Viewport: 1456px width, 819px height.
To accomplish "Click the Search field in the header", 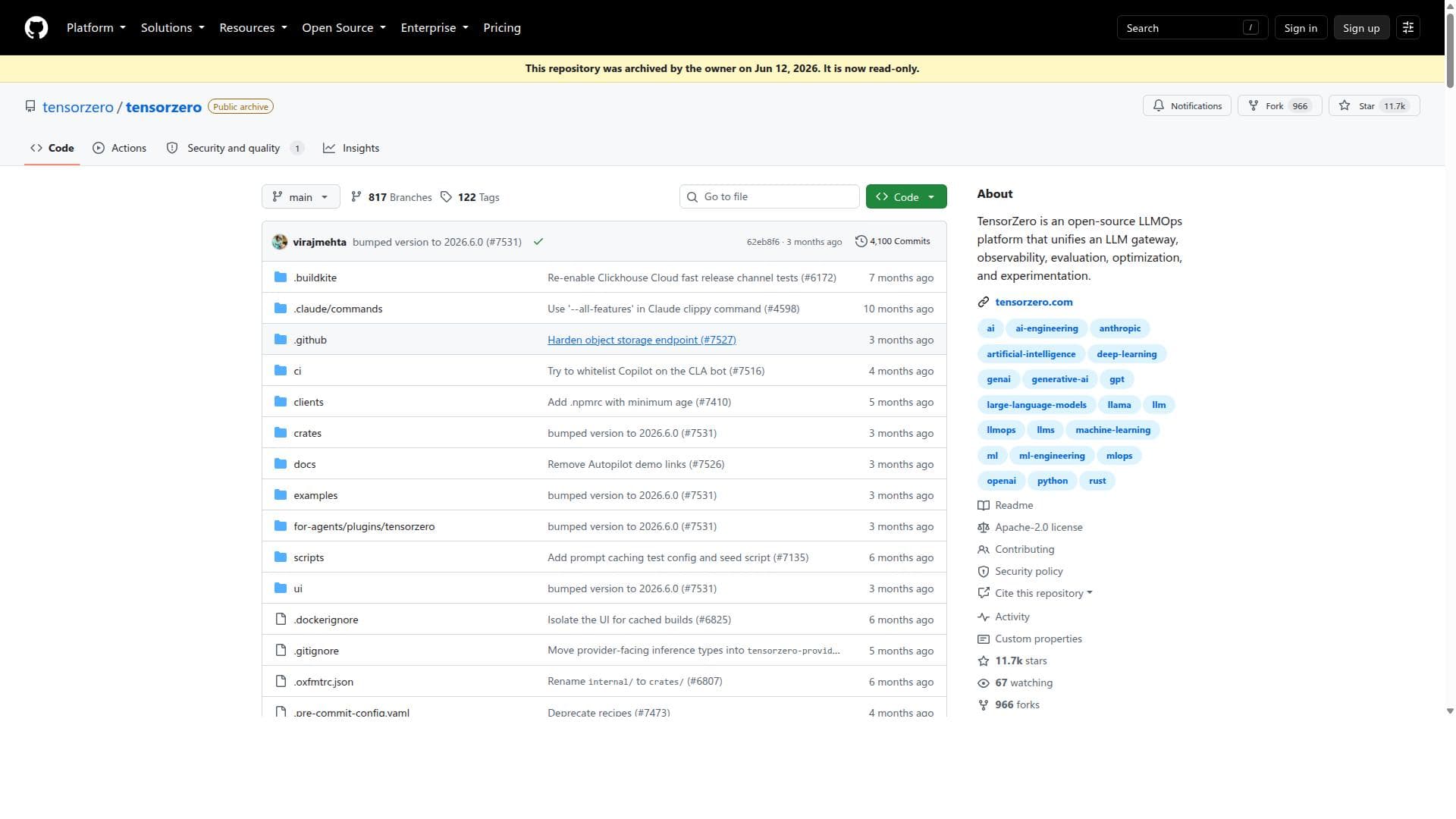I will (x=1192, y=28).
